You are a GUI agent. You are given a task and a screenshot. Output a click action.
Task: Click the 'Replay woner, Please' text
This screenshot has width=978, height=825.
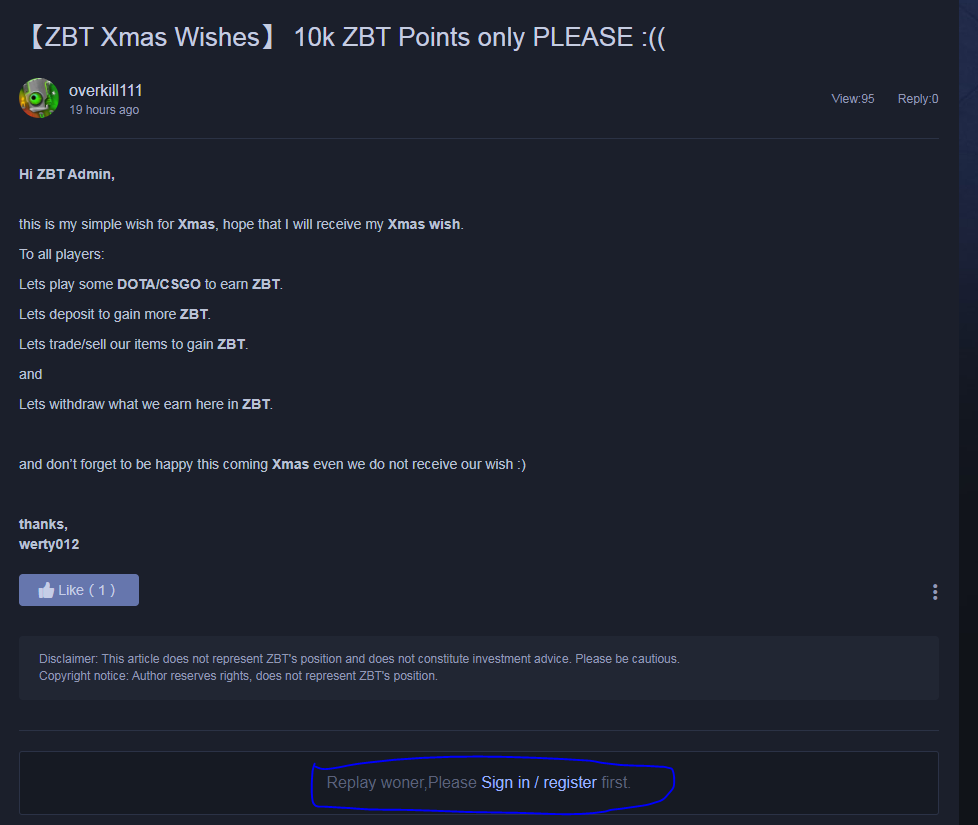point(401,783)
